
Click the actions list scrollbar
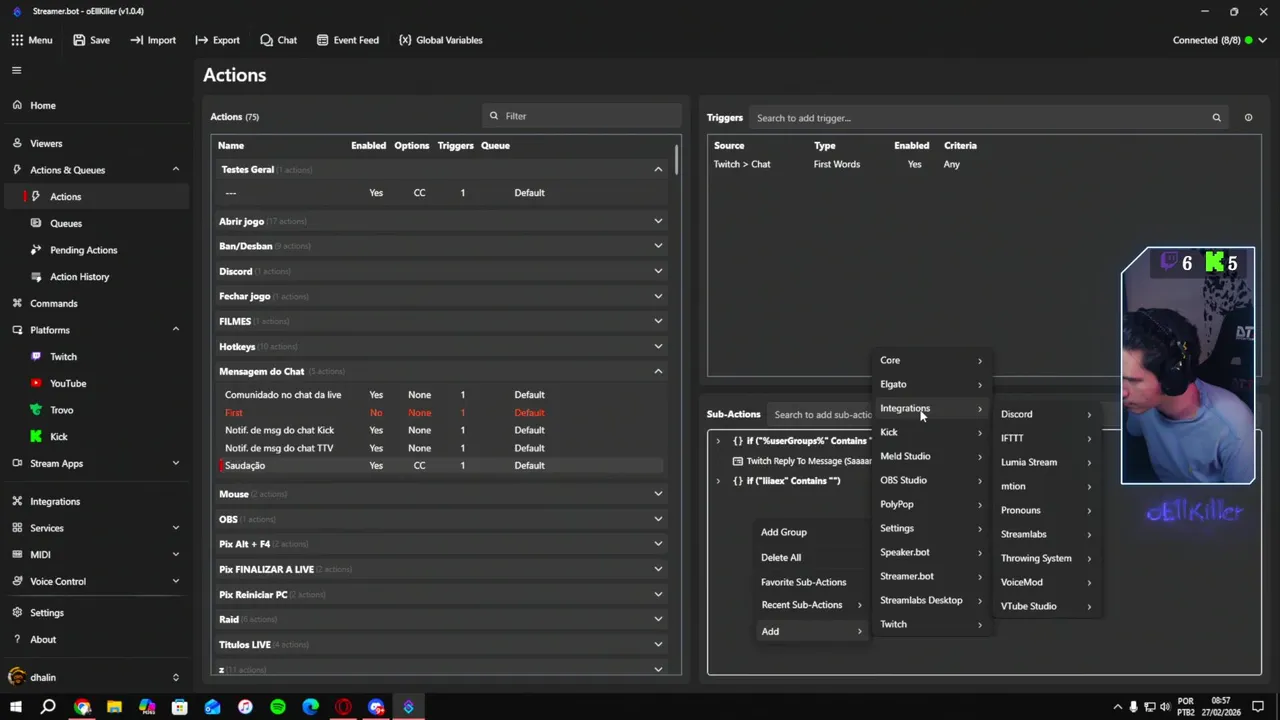[677, 160]
